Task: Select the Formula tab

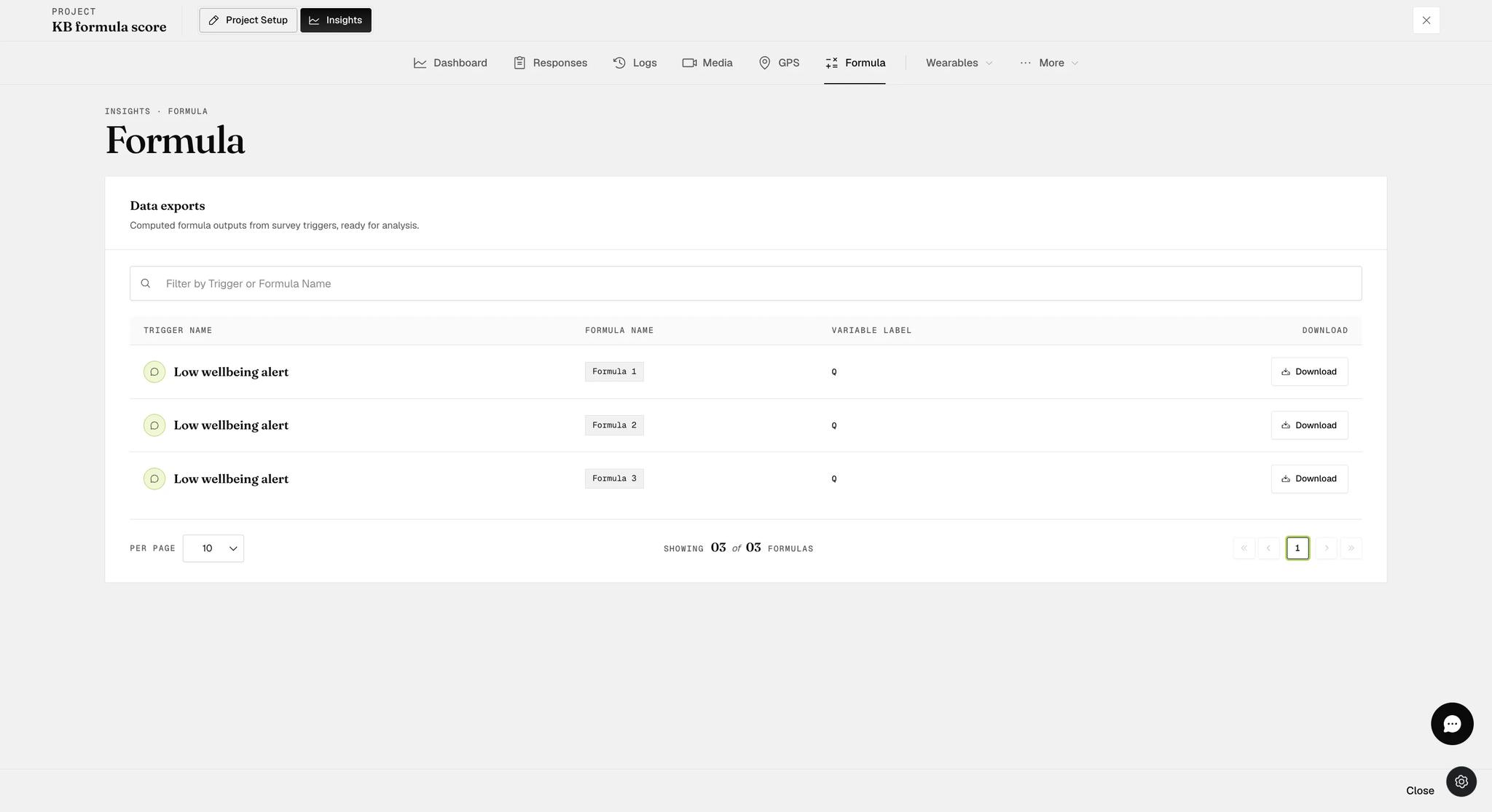Action: [x=855, y=63]
